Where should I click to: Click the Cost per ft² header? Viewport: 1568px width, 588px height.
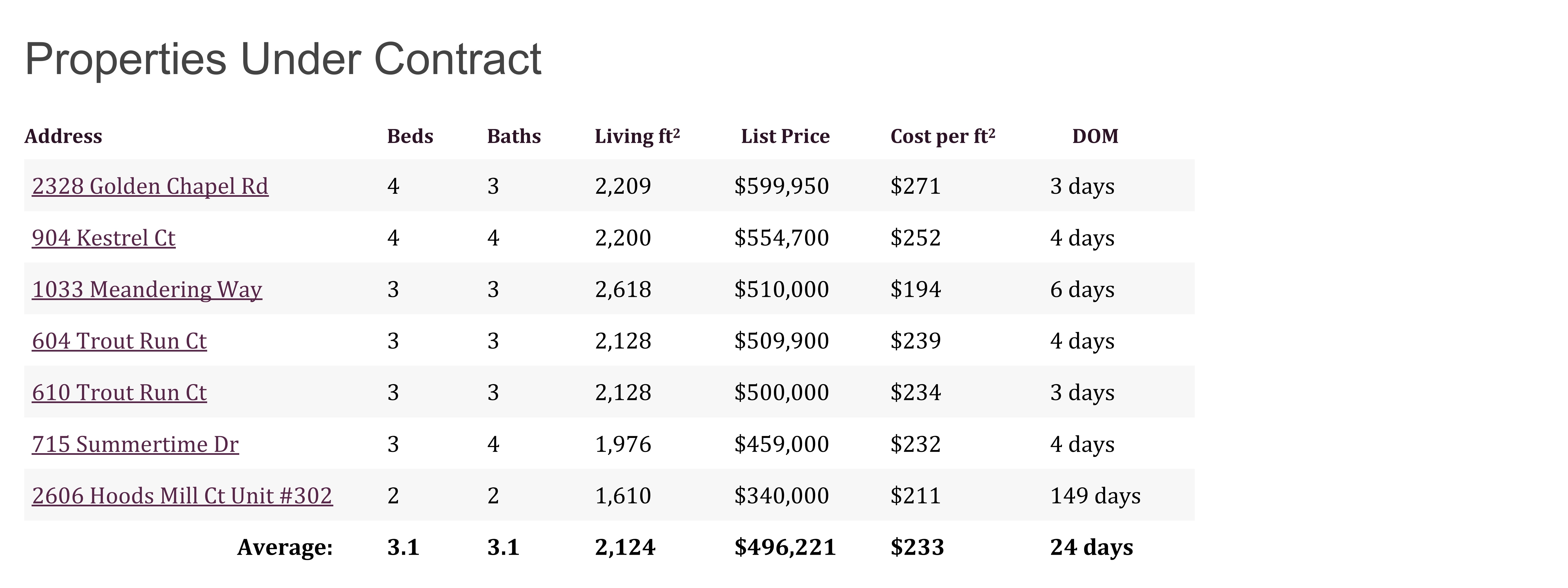click(x=943, y=136)
